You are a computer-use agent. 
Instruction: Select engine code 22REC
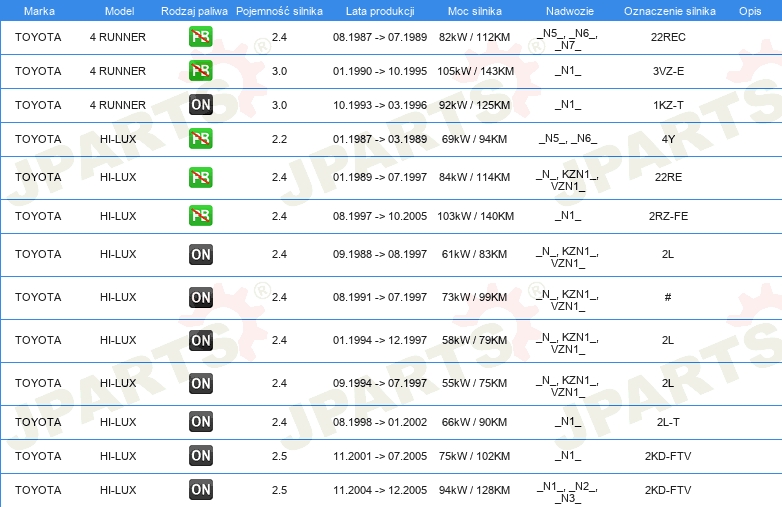click(x=668, y=37)
